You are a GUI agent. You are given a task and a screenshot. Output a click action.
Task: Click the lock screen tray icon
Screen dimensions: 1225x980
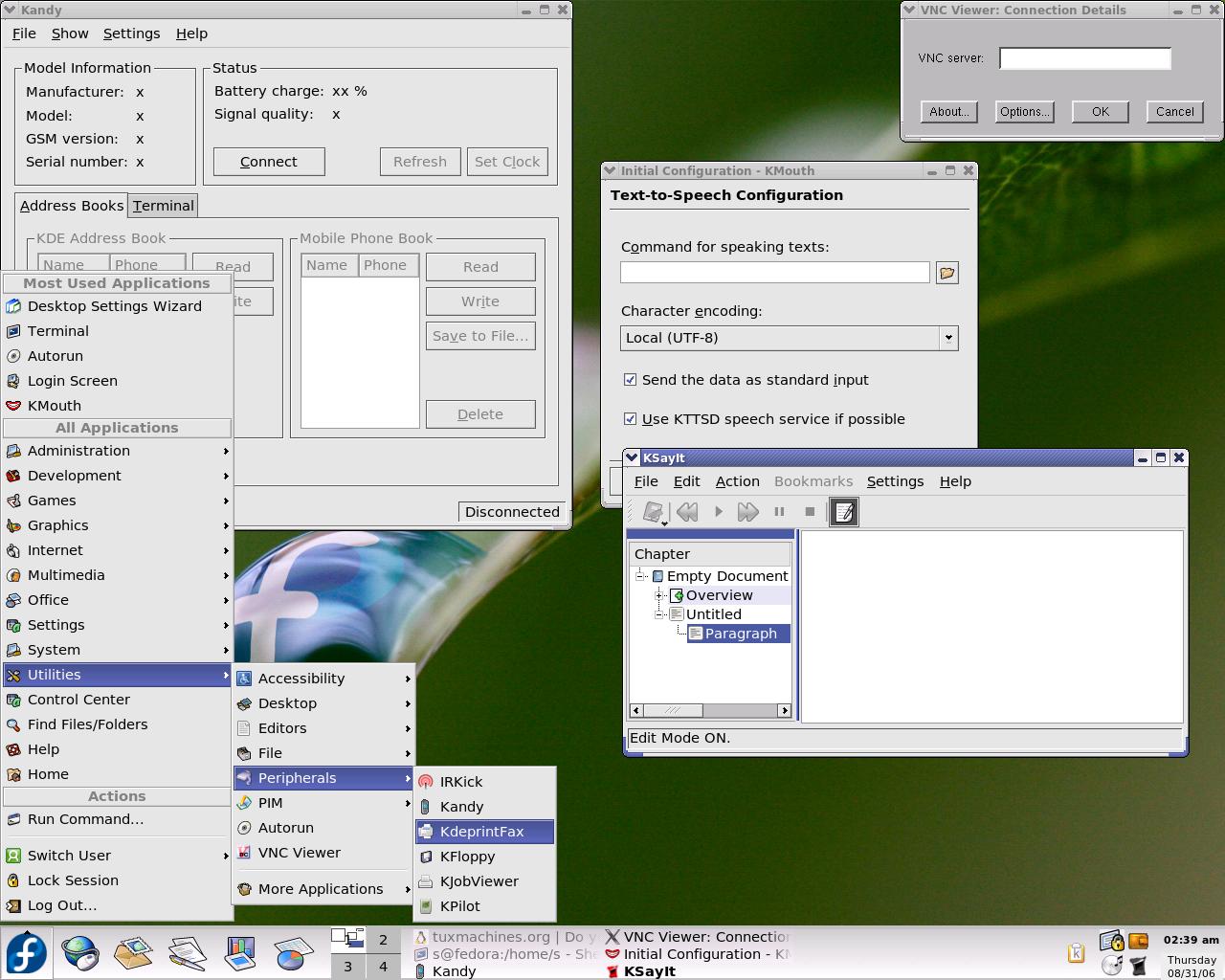point(1111,942)
